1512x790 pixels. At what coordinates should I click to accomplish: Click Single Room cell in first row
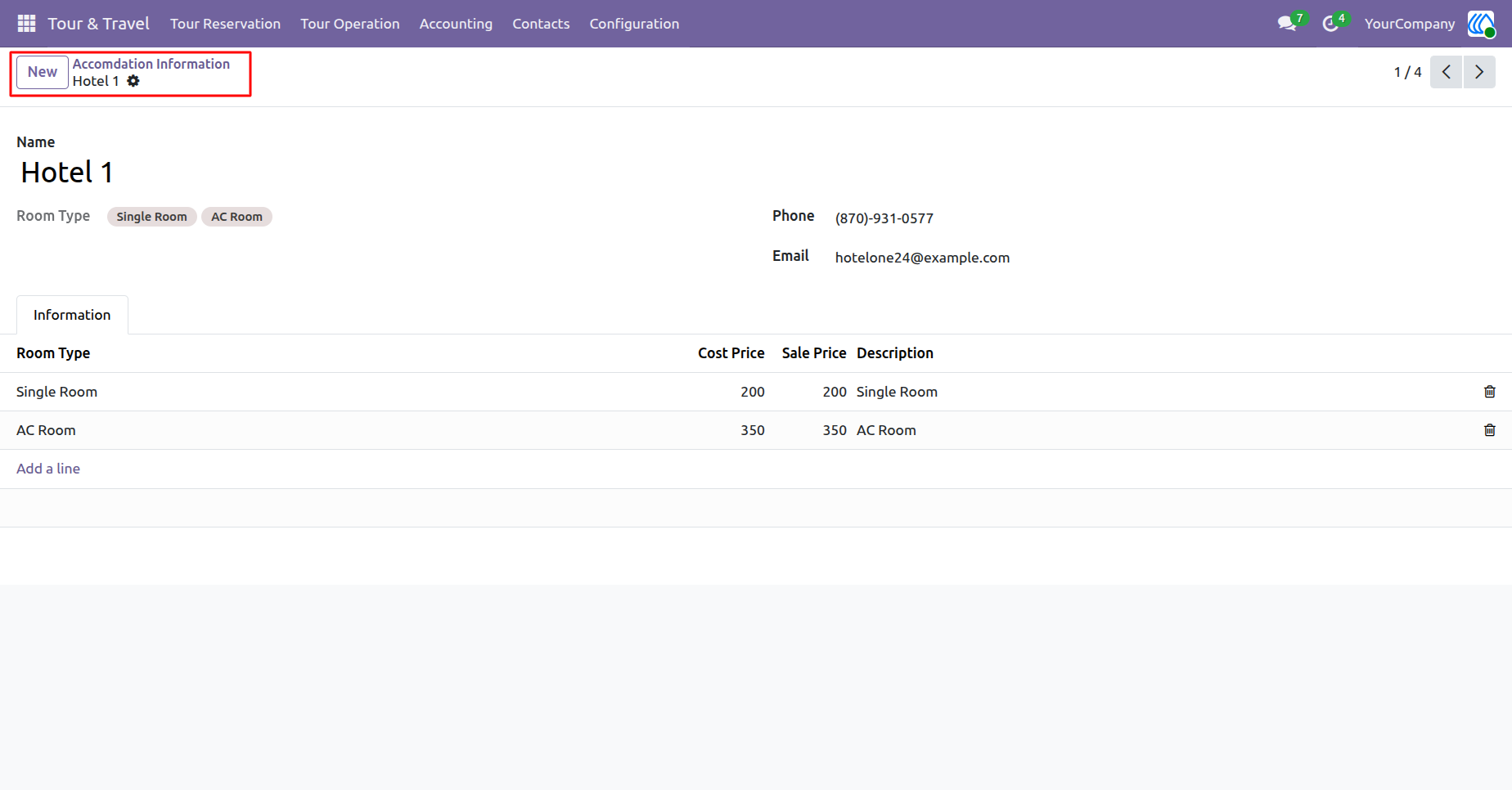click(56, 392)
